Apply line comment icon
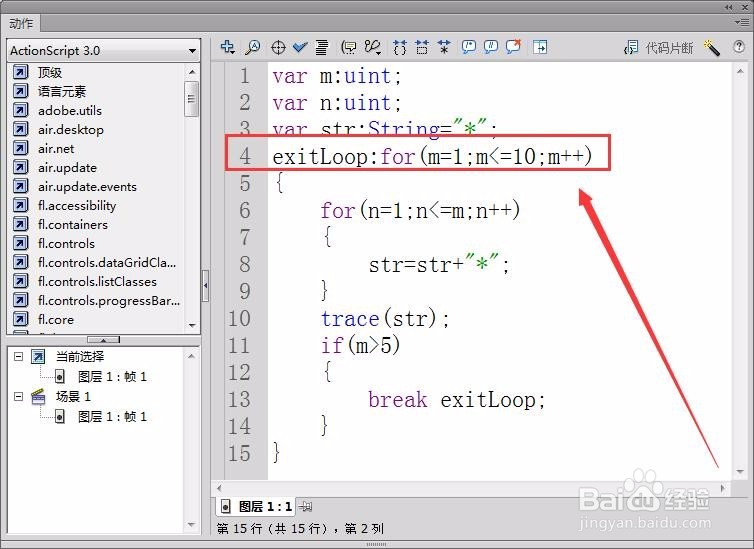The width and height of the screenshot is (754, 549). (490, 47)
